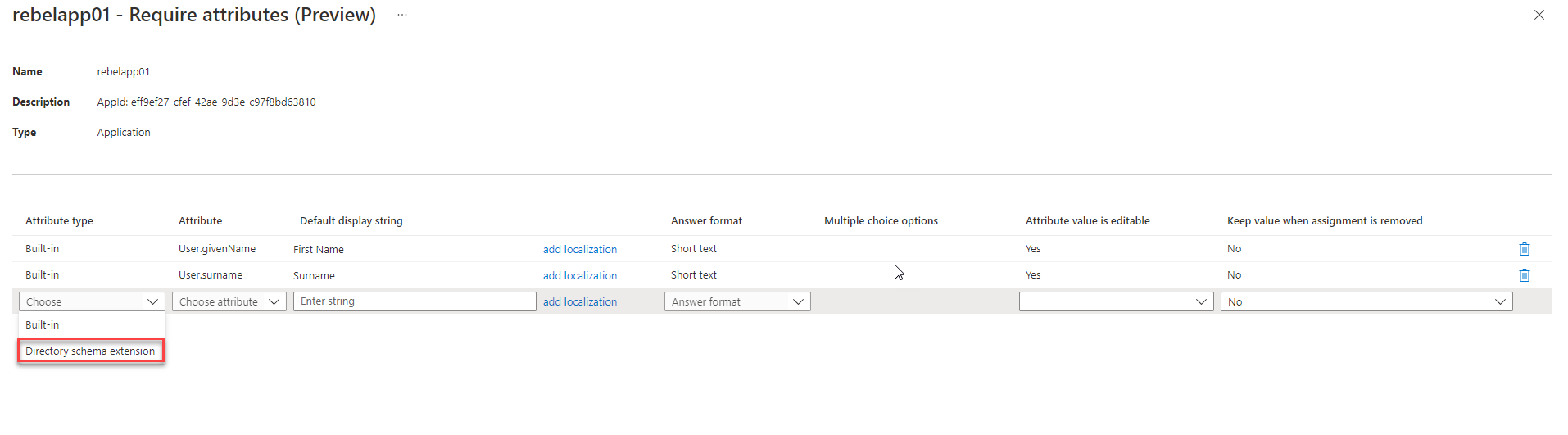The width and height of the screenshot is (1568, 435).
Task: Close the Require attributes panel
Action: [x=1539, y=15]
